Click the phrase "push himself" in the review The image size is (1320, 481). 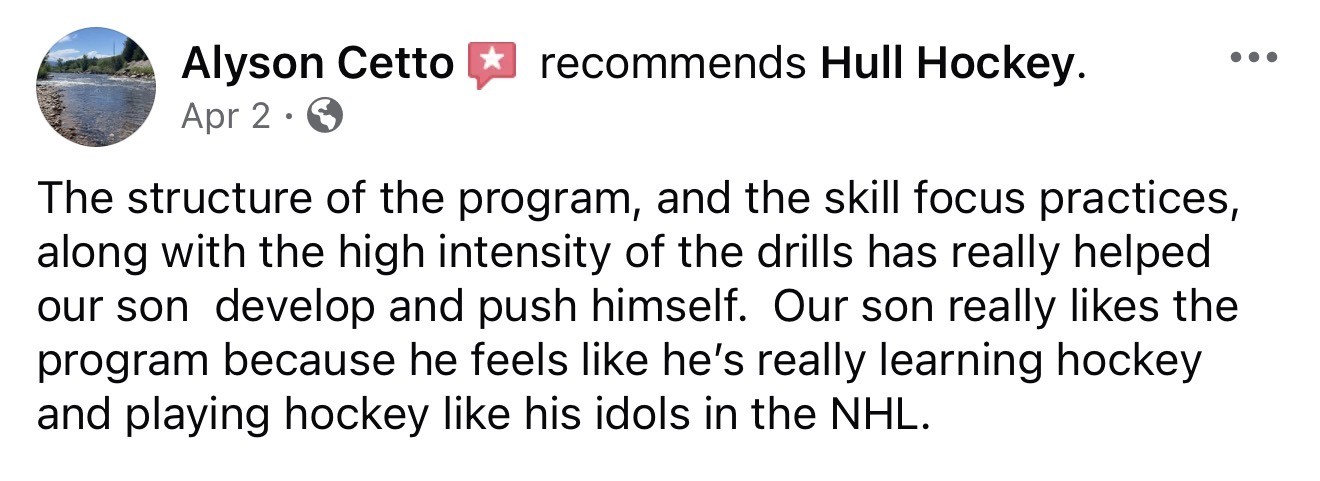[611, 307]
